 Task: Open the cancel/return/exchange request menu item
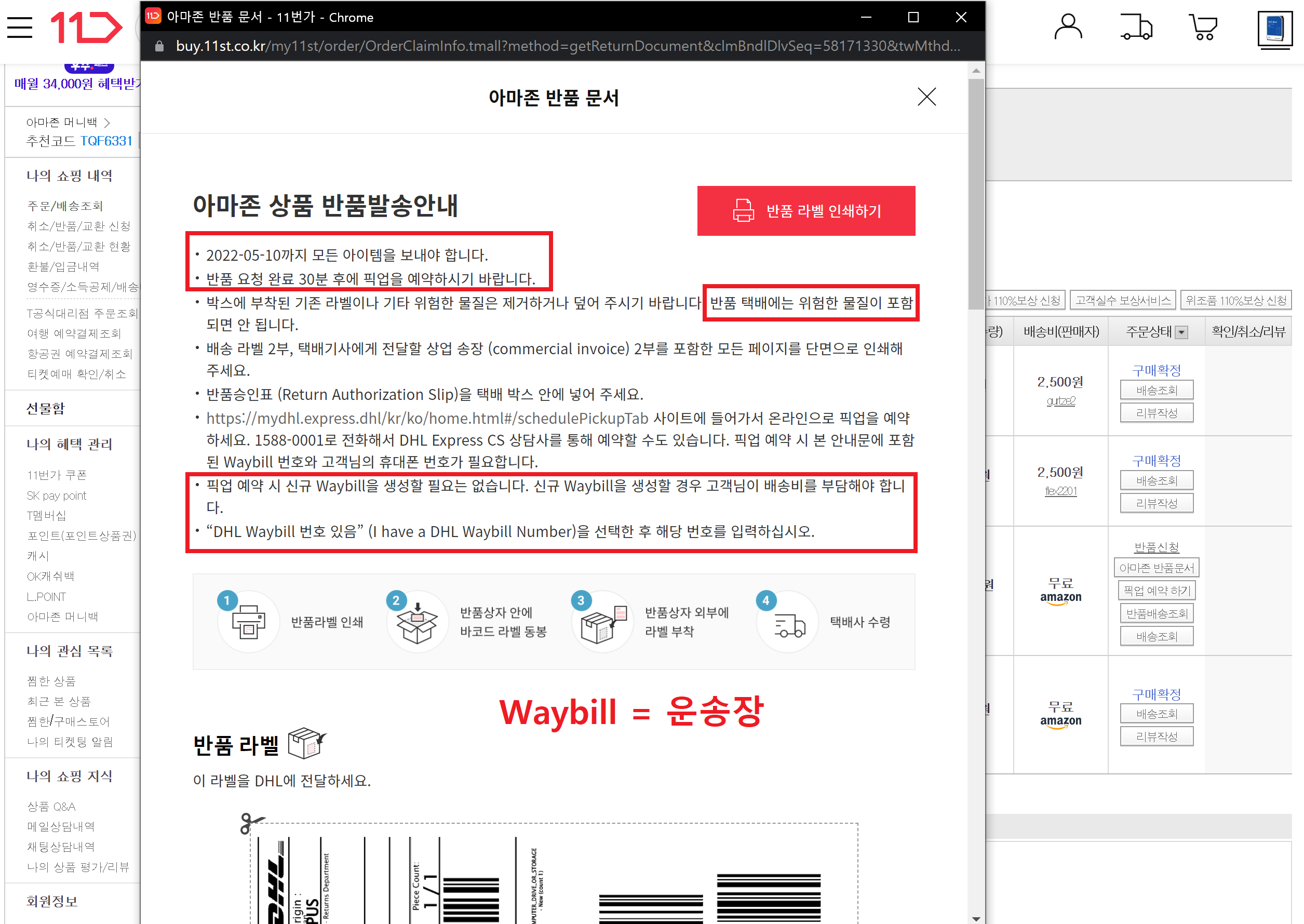coord(78,226)
